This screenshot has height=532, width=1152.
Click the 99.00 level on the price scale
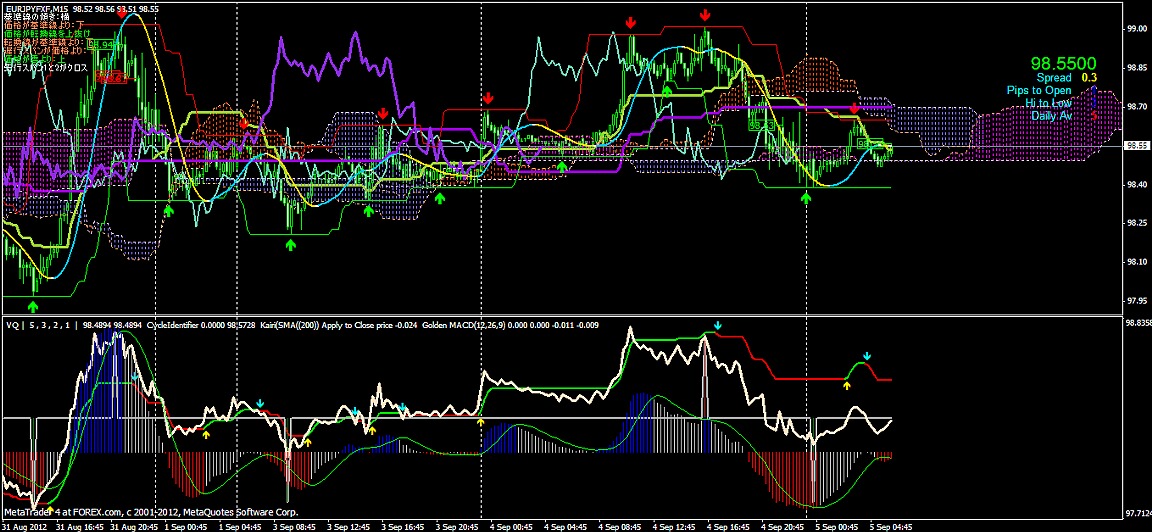pos(1137,29)
